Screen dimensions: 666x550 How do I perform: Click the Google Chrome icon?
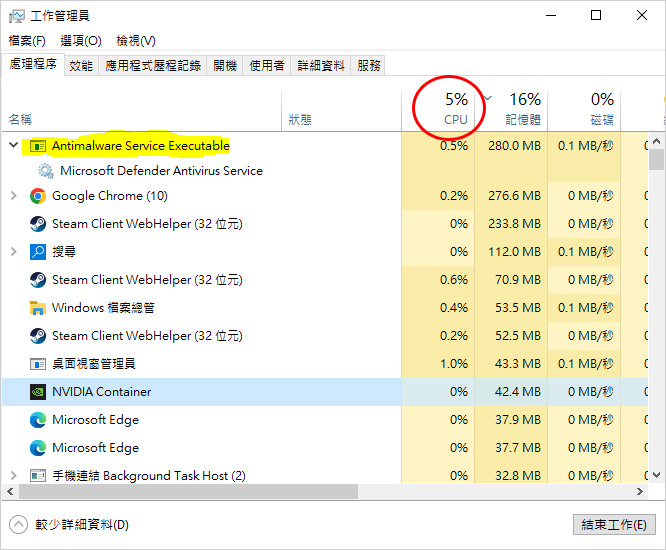pyautogui.click(x=38, y=196)
